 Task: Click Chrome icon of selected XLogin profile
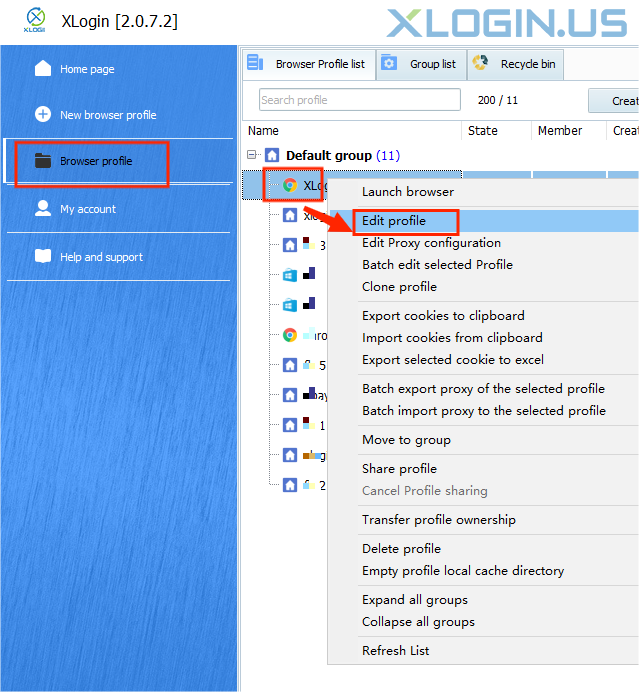(x=290, y=185)
